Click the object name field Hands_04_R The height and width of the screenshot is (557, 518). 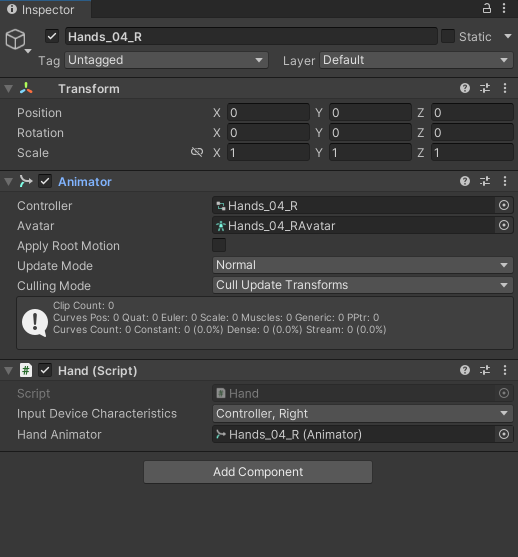251,37
